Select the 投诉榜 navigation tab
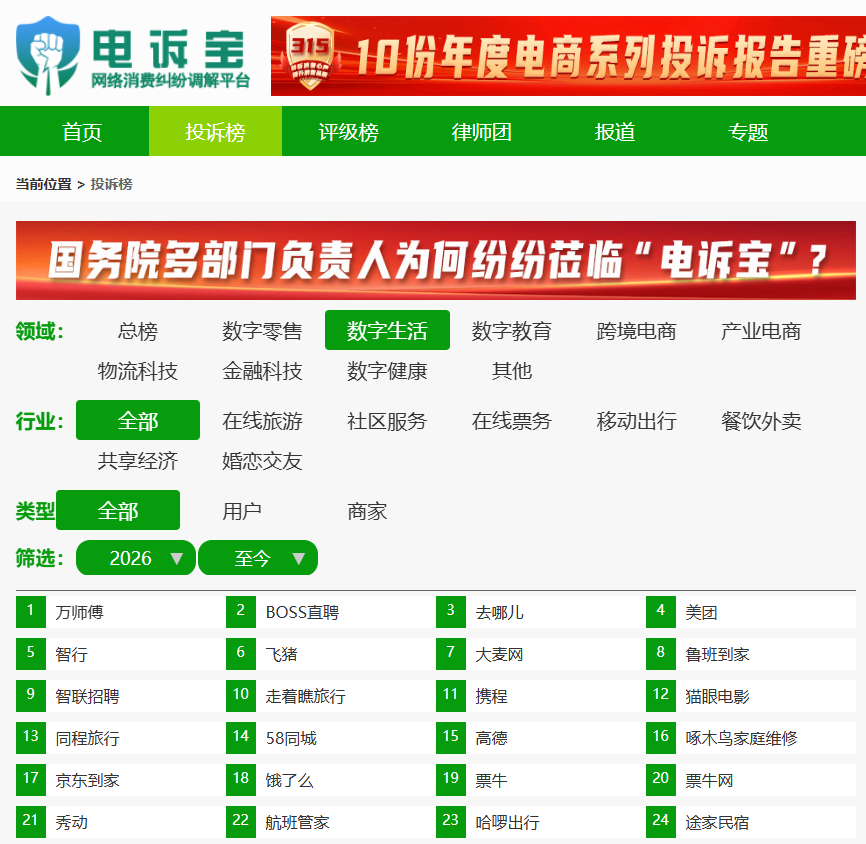Screen dimensions: 866x844 coord(215,131)
